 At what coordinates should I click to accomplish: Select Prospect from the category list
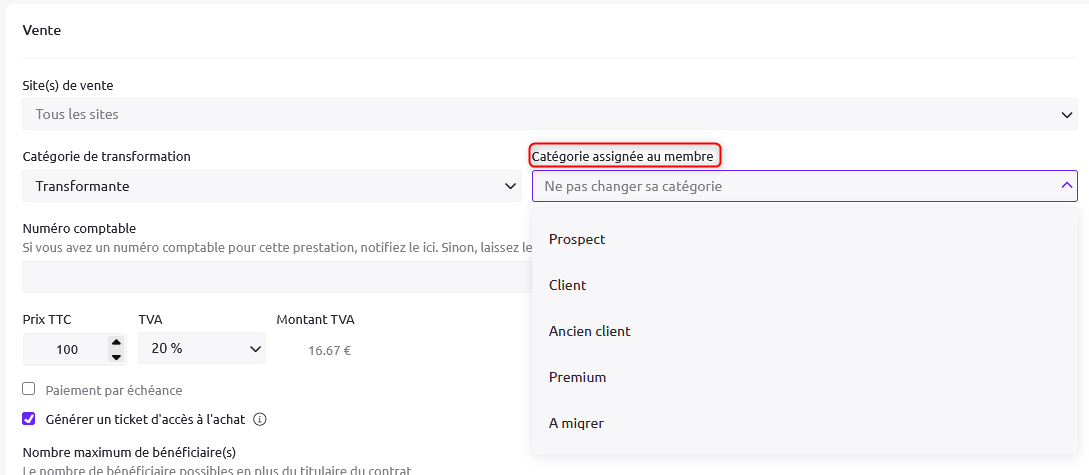(577, 239)
